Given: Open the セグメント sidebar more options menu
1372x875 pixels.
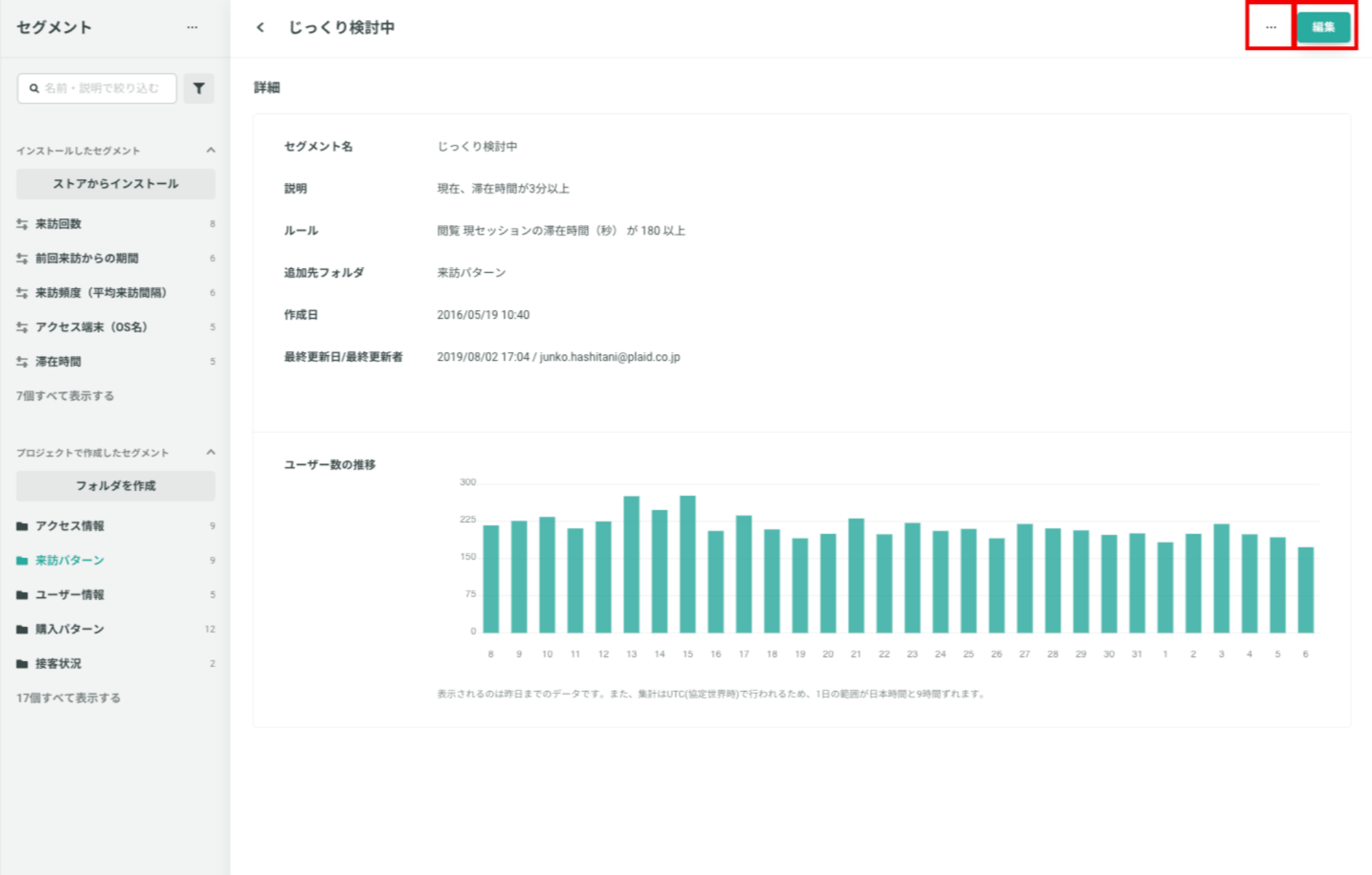Looking at the screenshot, I should click(192, 27).
